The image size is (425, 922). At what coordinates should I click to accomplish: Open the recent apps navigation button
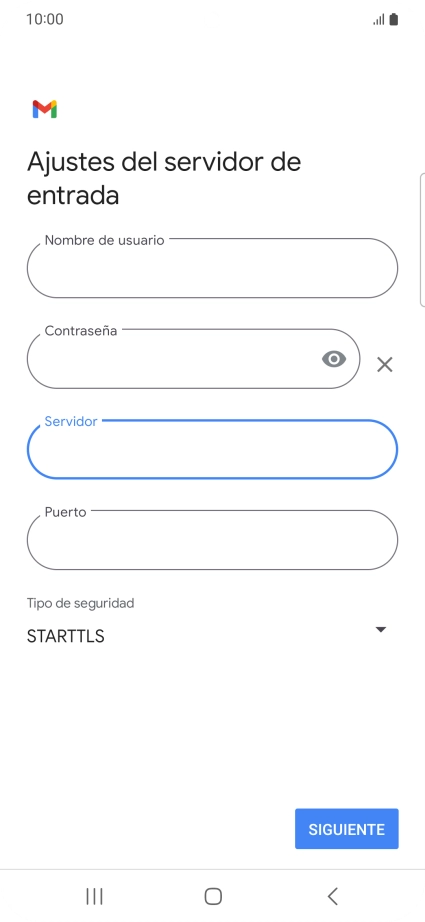(94, 896)
